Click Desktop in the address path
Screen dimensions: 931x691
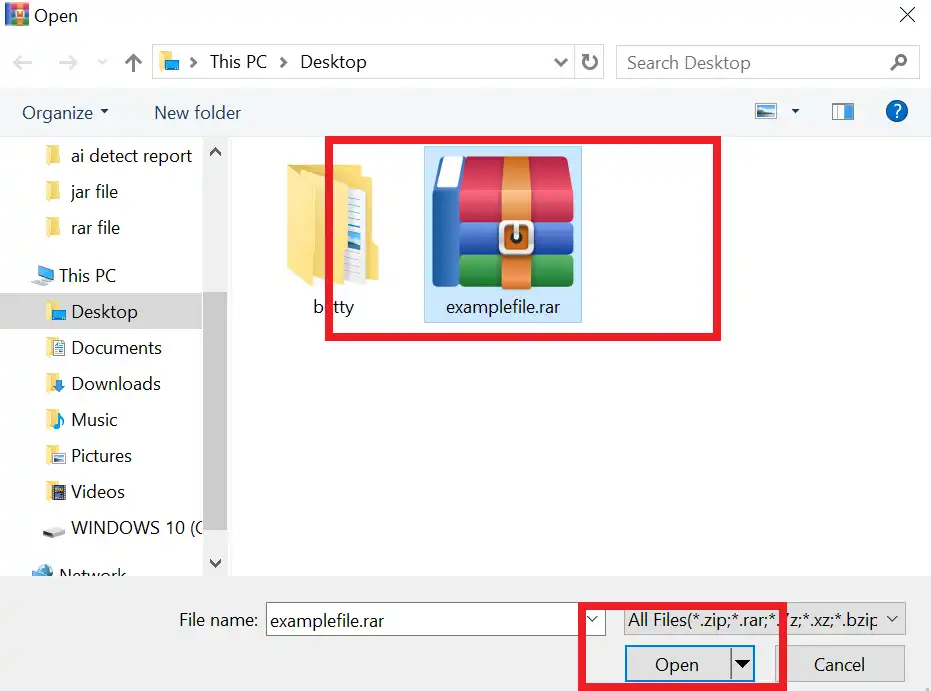(333, 62)
